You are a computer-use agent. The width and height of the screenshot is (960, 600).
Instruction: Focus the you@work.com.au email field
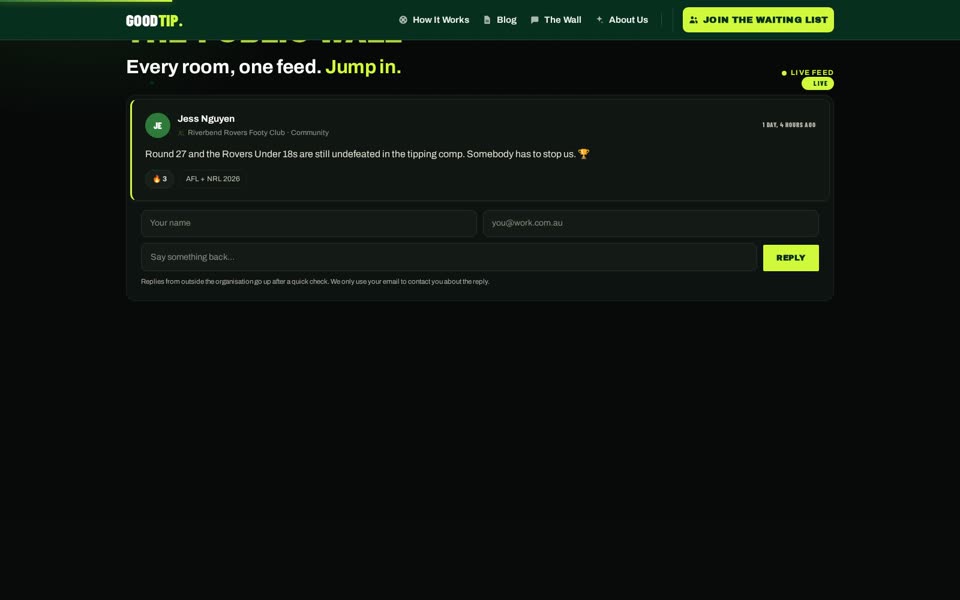(x=651, y=223)
